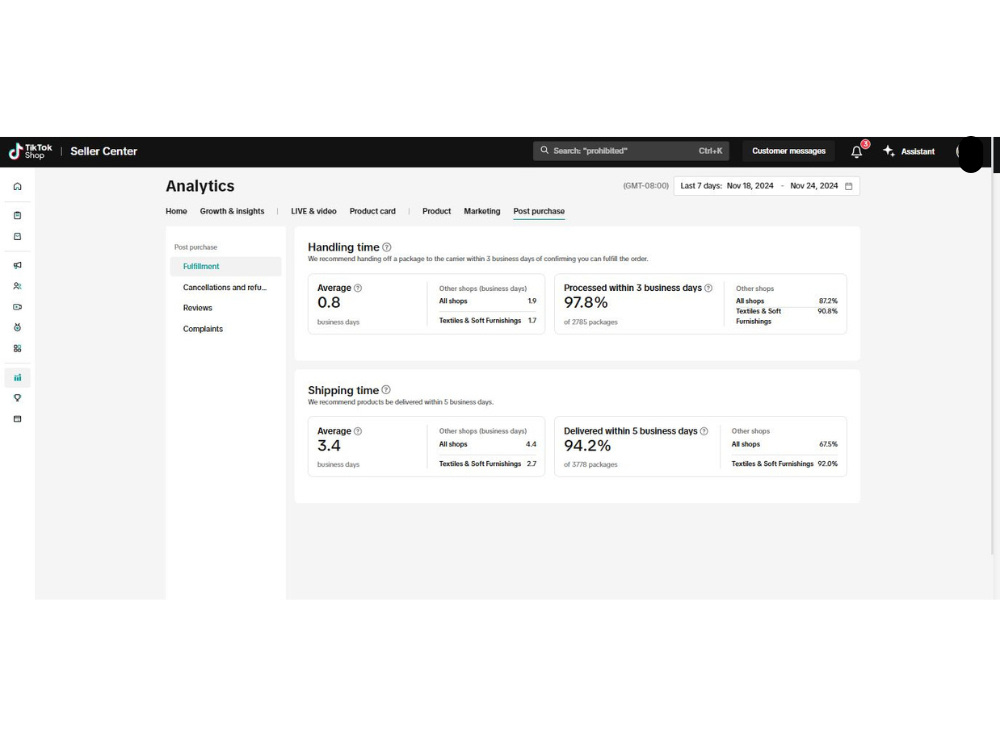Click help icon beside Shipping time Average
The height and width of the screenshot is (750, 1000).
point(358,431)
